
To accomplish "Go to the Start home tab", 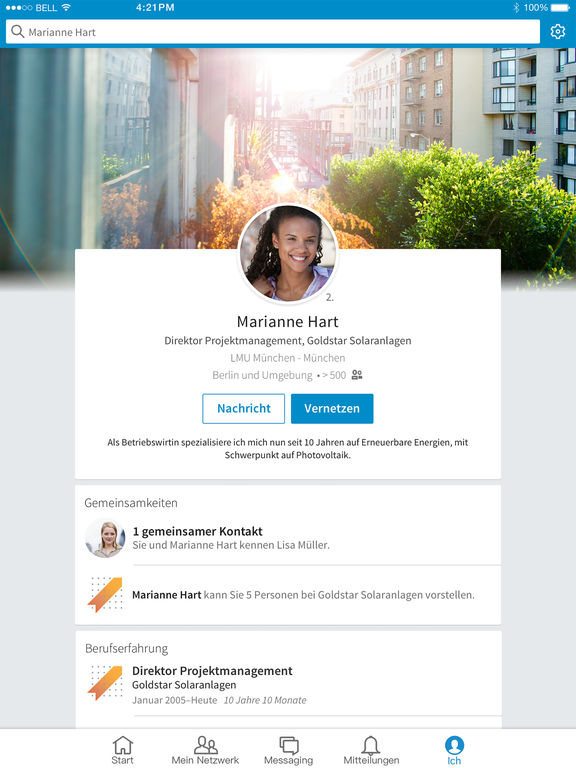I will coord(122,750).
